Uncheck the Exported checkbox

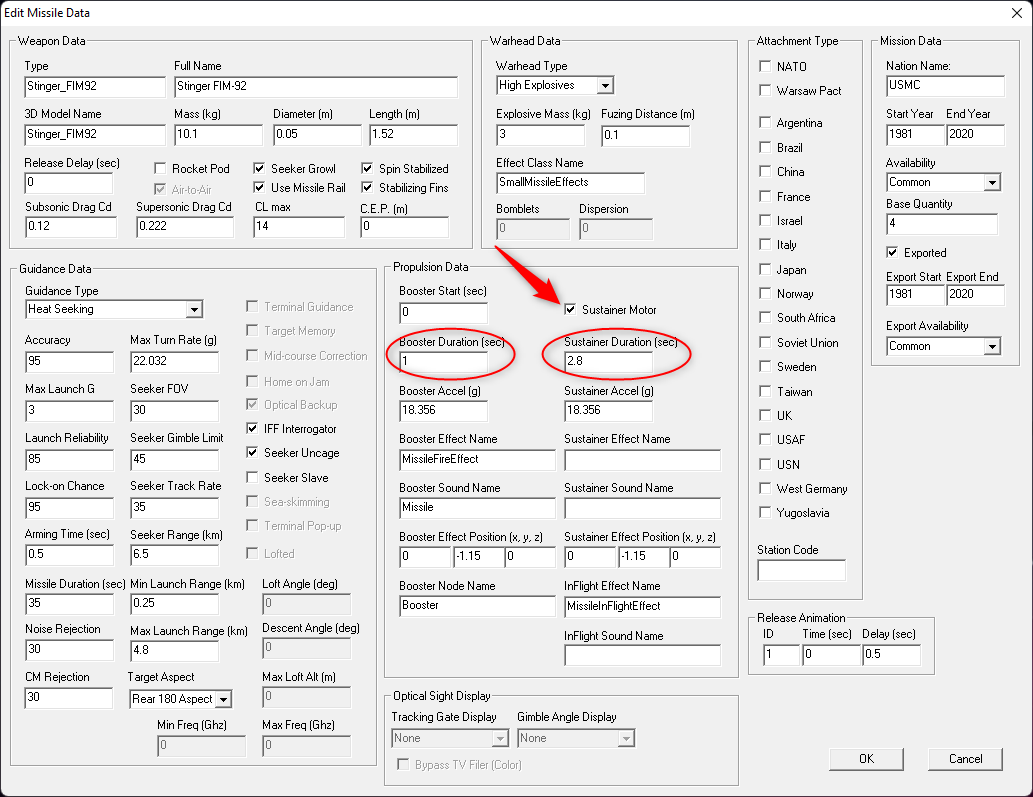pyautogui.click(x=892, y=252)
